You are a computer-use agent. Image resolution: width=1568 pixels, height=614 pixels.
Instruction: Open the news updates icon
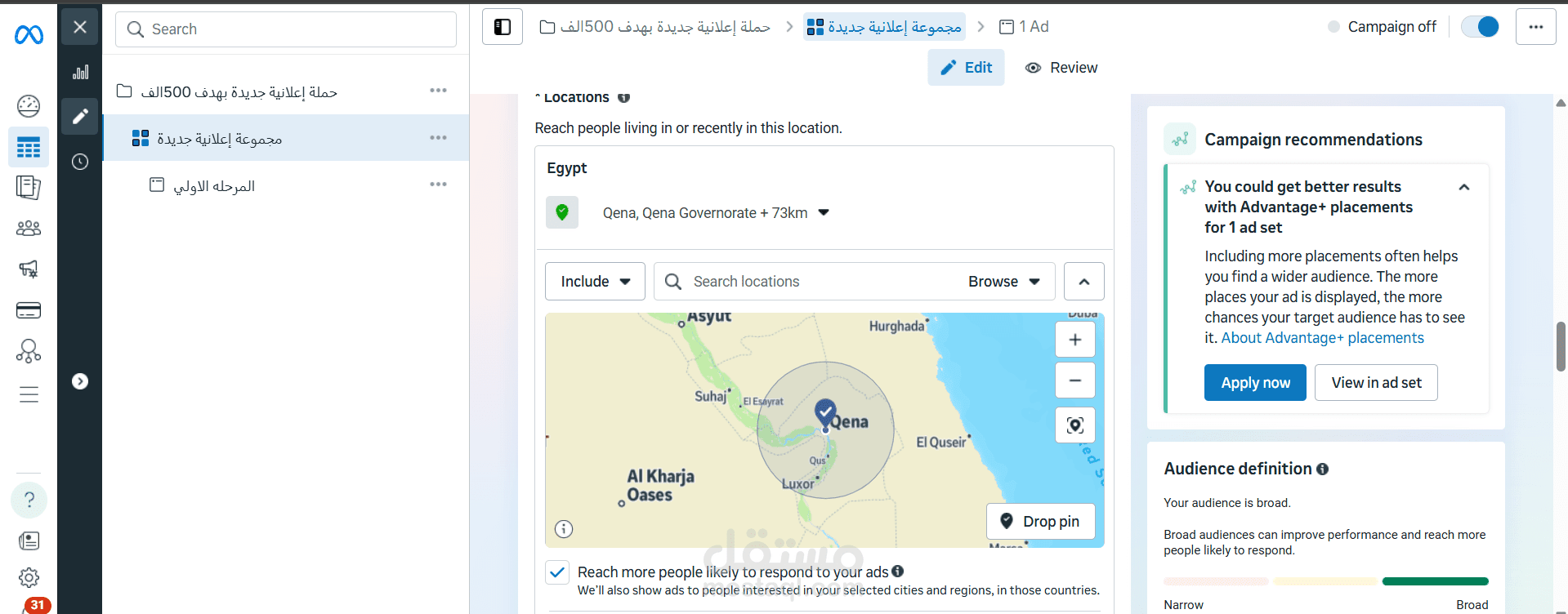click(29, 541)
